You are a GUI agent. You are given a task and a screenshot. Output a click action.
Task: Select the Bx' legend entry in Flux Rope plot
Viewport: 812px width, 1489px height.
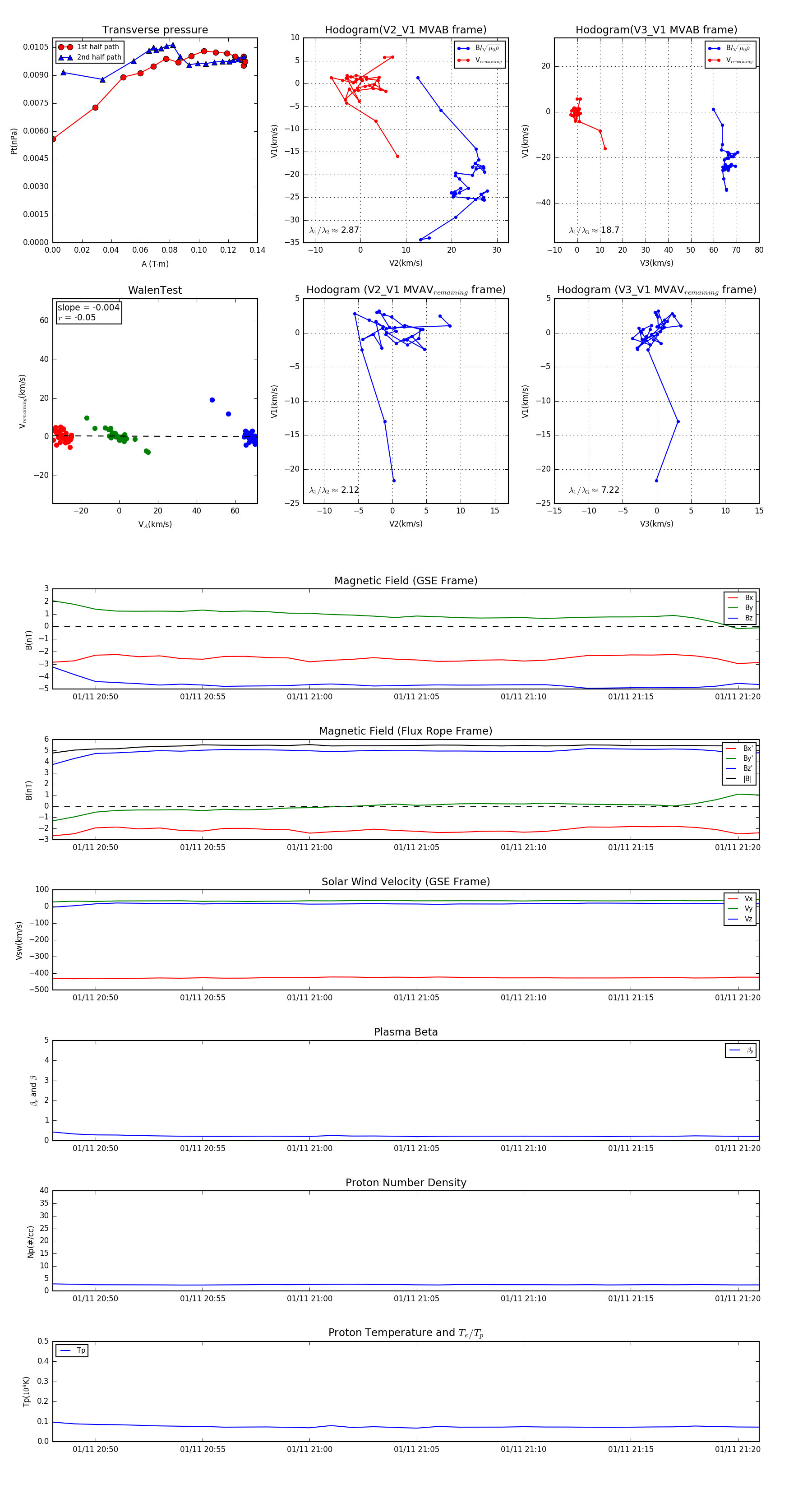point(740,748)
